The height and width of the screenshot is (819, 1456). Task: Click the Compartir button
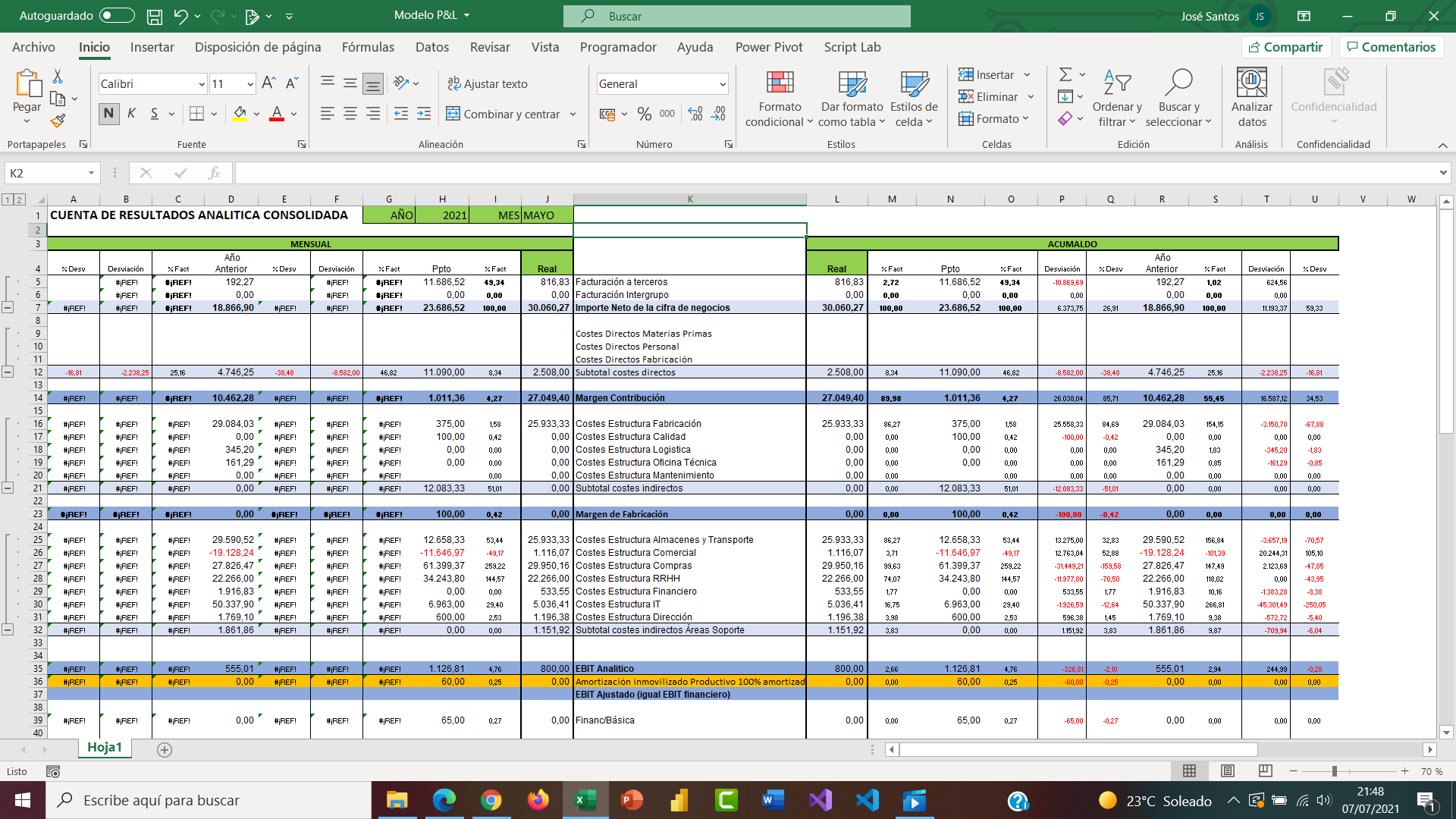1286,47
